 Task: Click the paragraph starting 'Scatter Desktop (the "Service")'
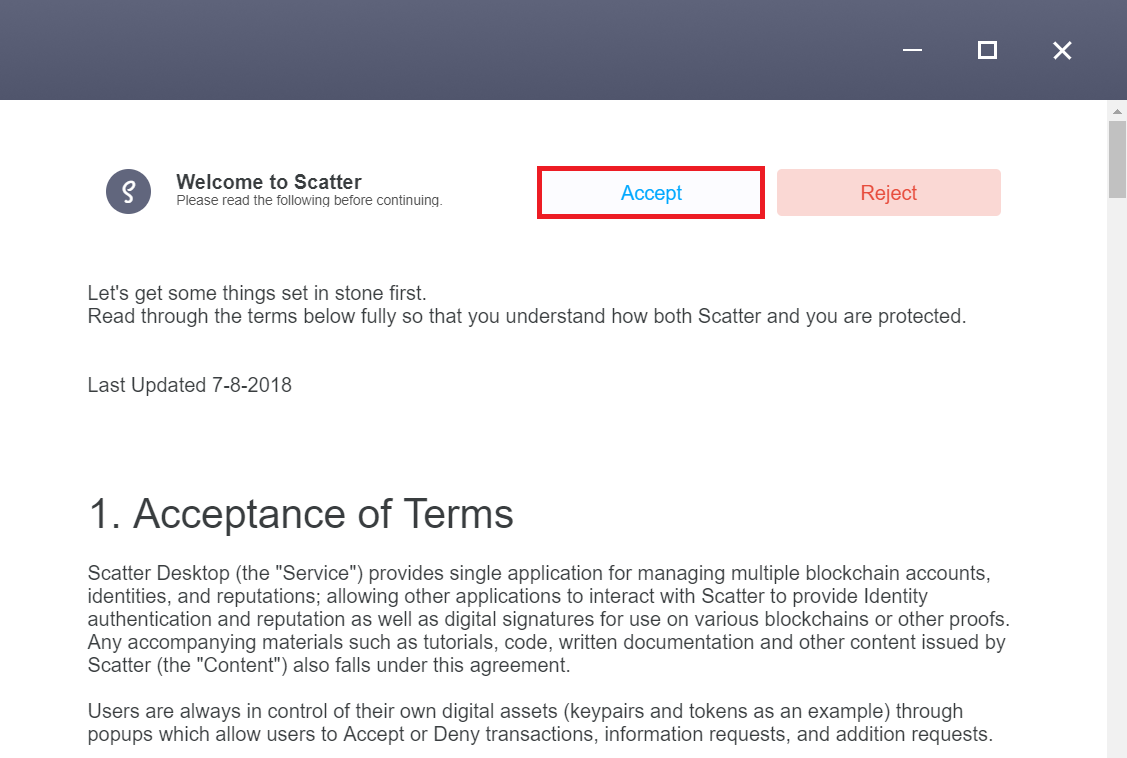(548, 619)
